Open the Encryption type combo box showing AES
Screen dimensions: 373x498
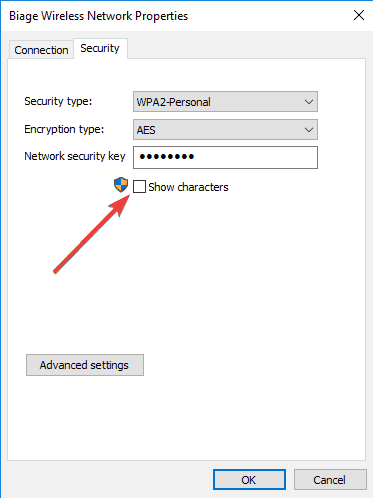[x=225, y=130]
